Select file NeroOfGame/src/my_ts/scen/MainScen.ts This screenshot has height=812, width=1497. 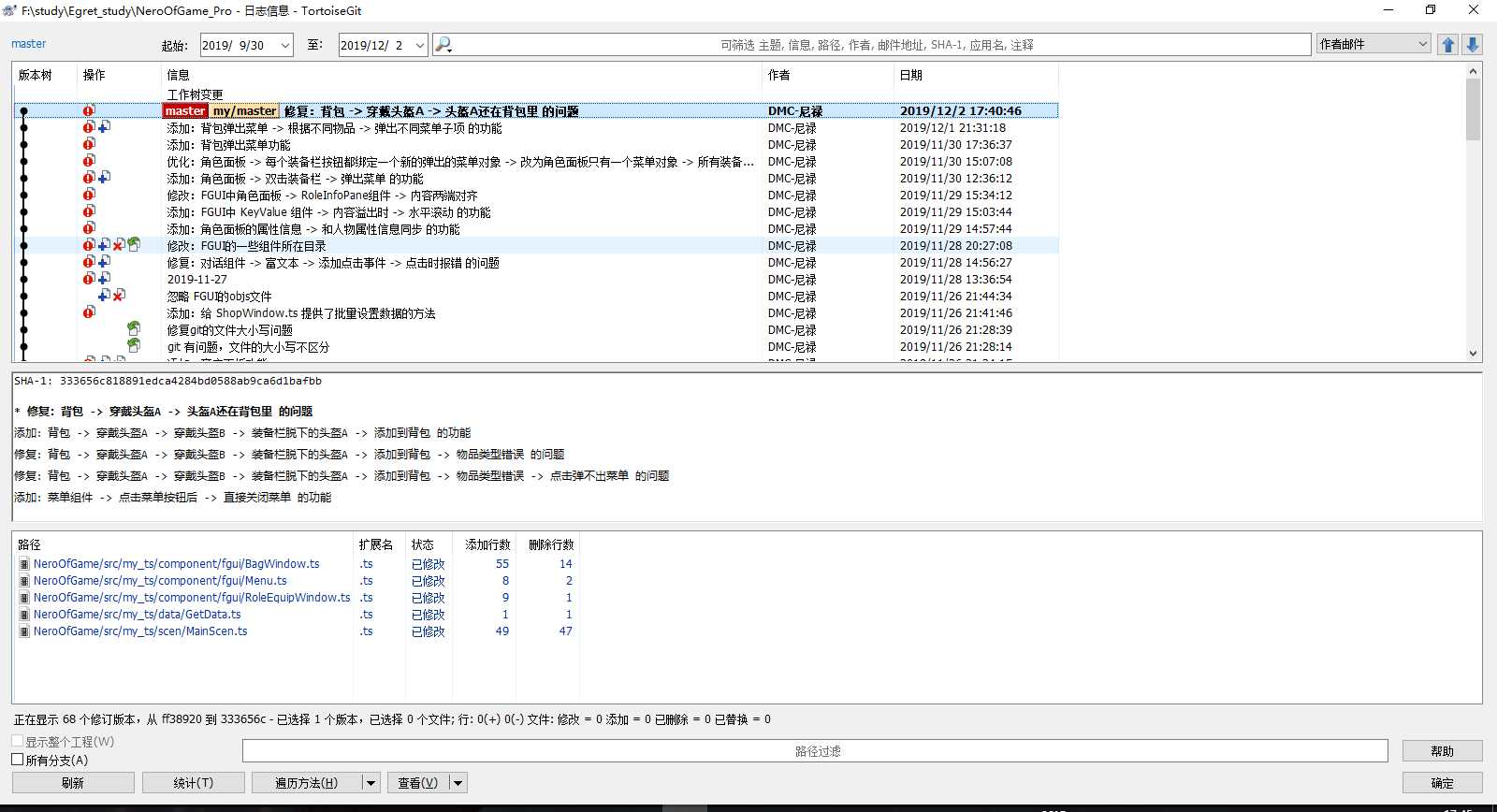point(140,631)
